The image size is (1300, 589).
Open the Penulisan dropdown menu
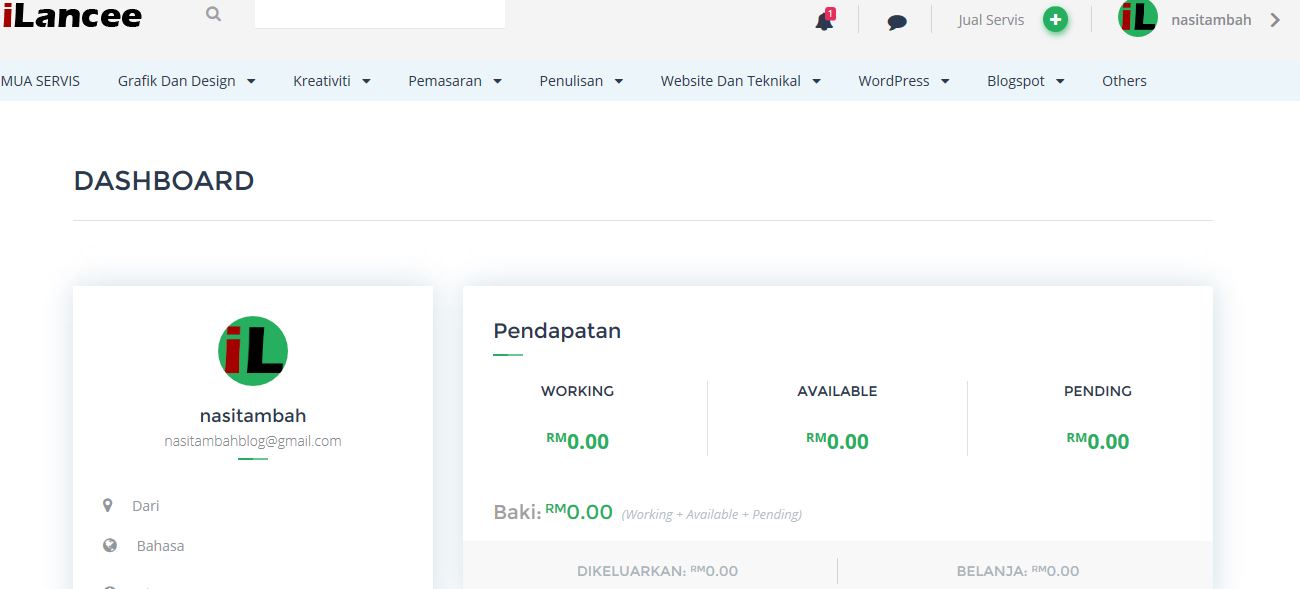tap(581, 81)
